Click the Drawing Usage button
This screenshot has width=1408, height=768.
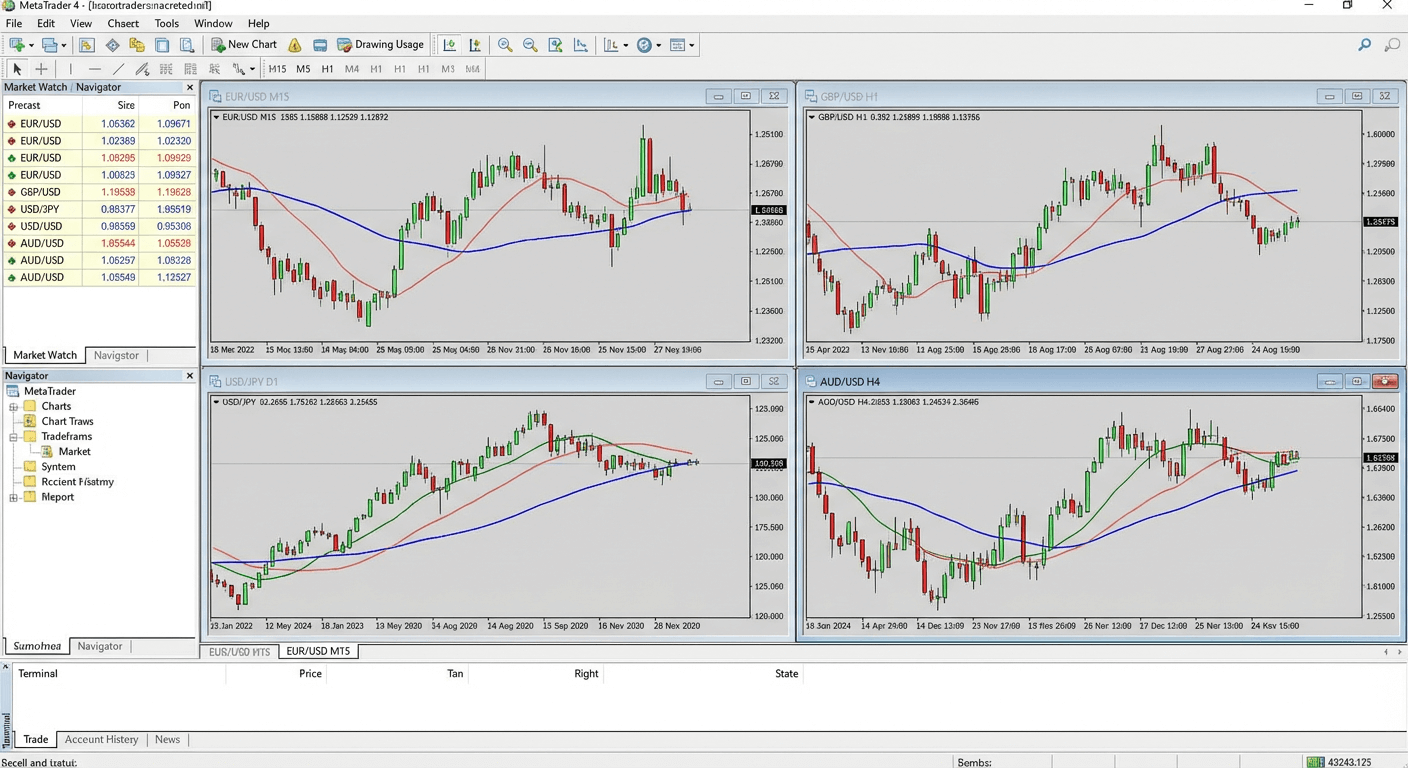point(380,45)
